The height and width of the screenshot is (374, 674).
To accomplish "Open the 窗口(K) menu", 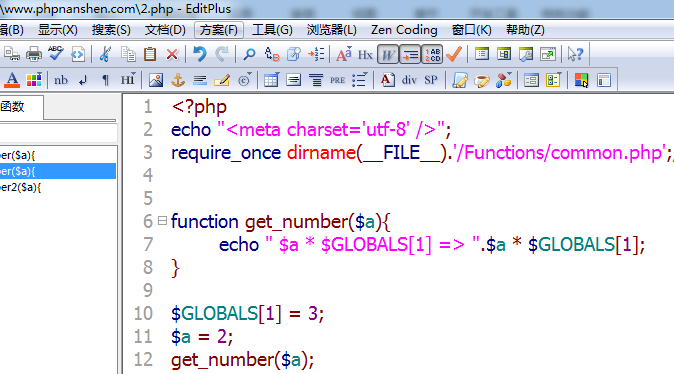I will (472, 30).
